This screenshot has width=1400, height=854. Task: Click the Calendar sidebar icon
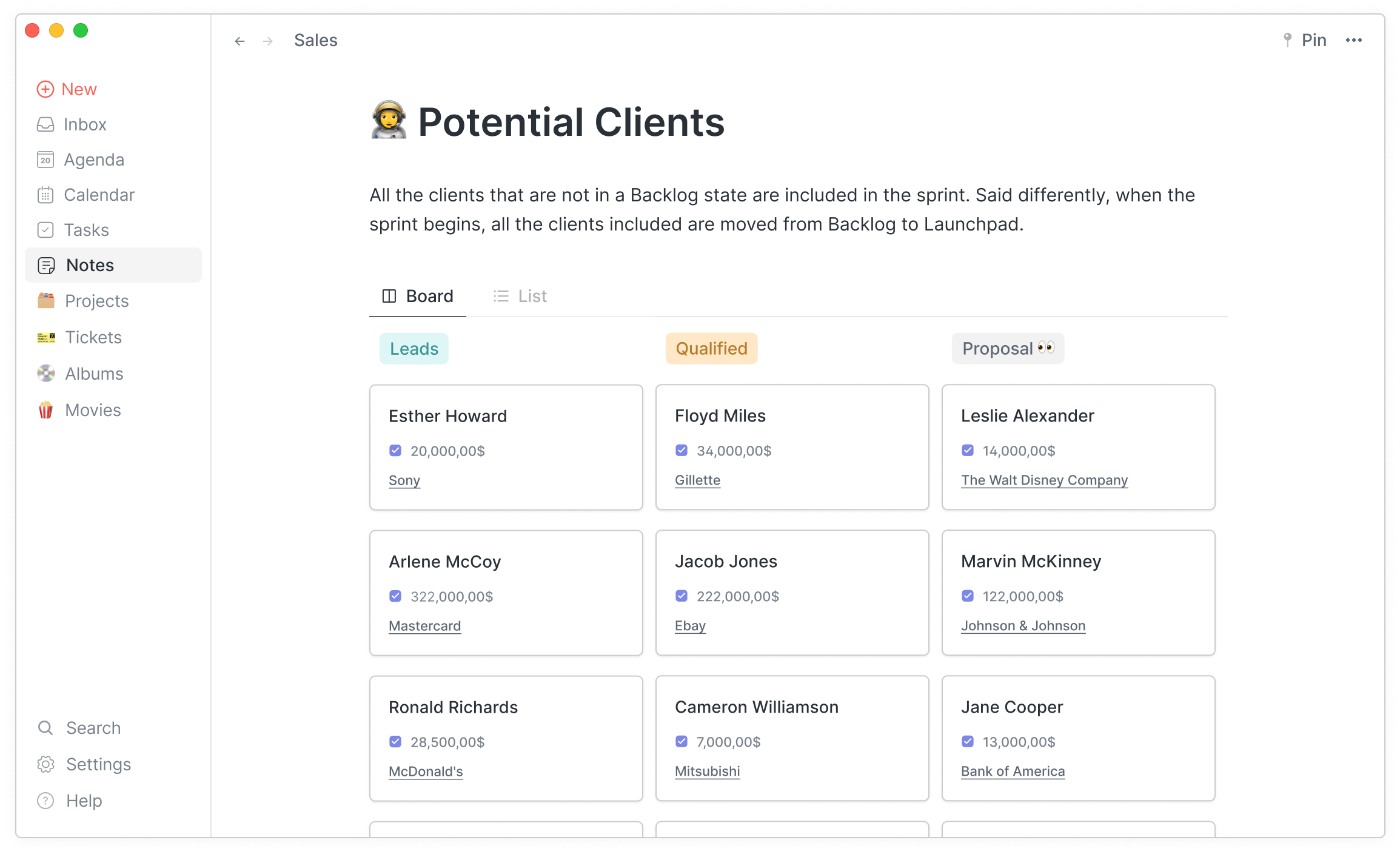pyautogui.click(x=45, y=195)
